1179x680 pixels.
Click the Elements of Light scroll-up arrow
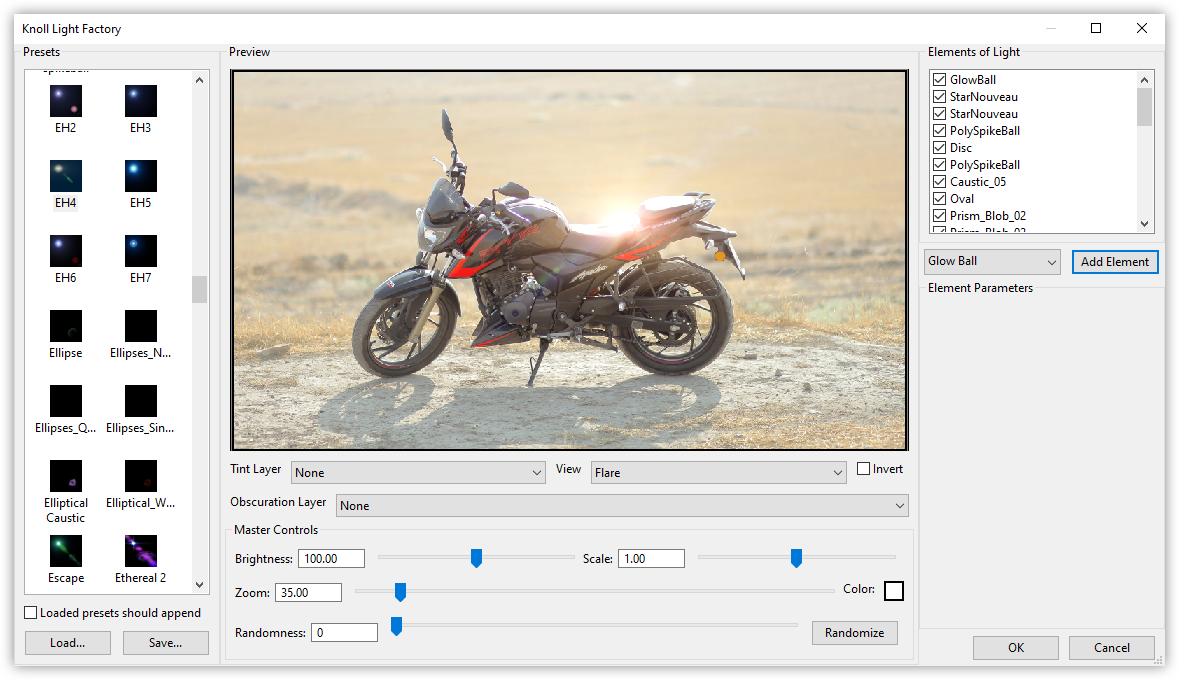click(x=1144, y=80)
